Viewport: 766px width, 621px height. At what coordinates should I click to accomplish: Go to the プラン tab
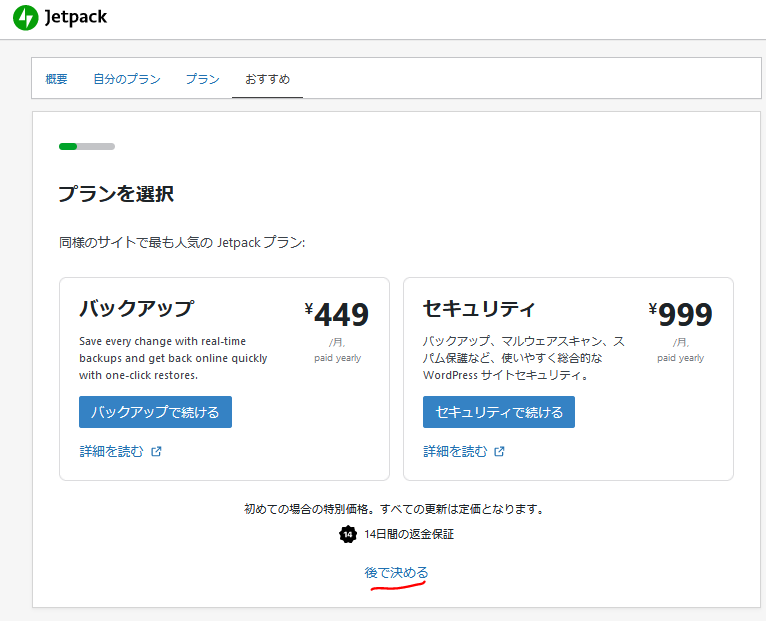coord(202,79)
